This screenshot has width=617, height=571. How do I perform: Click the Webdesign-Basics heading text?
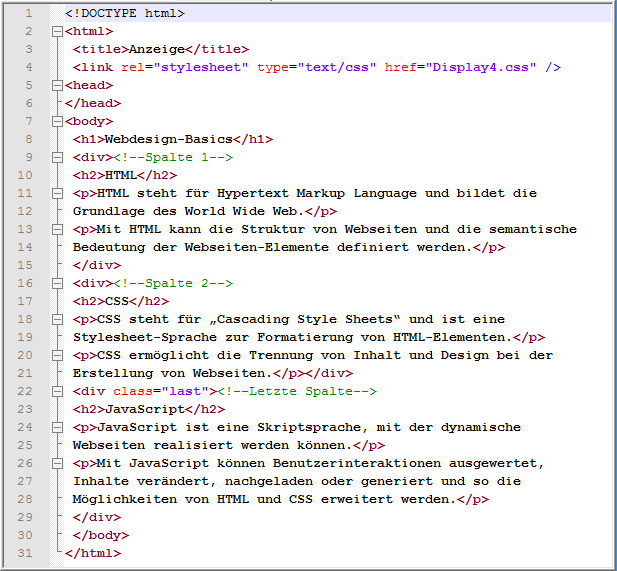[169, 139]
